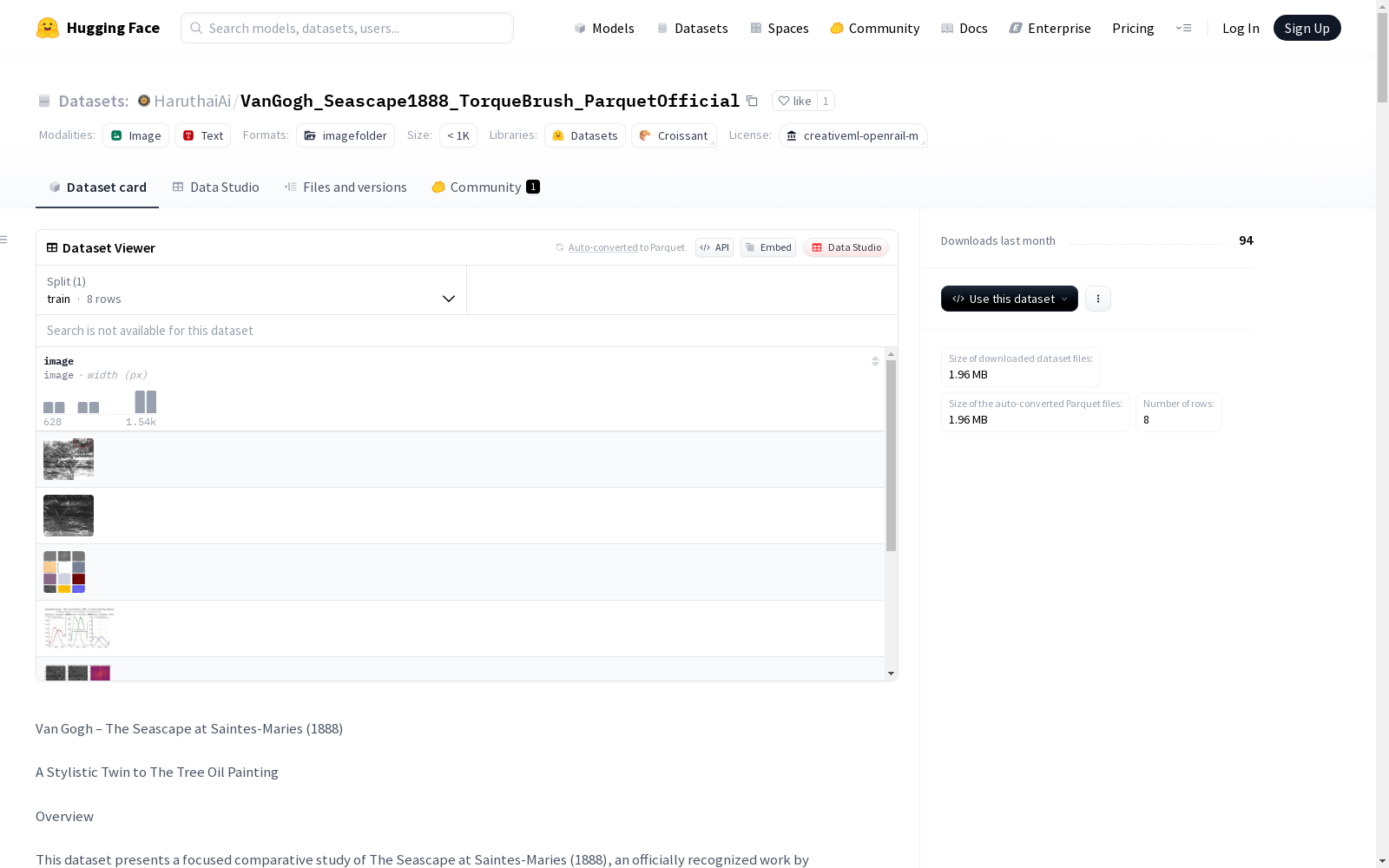Open Datasets page in top nav

coord(692,28)
